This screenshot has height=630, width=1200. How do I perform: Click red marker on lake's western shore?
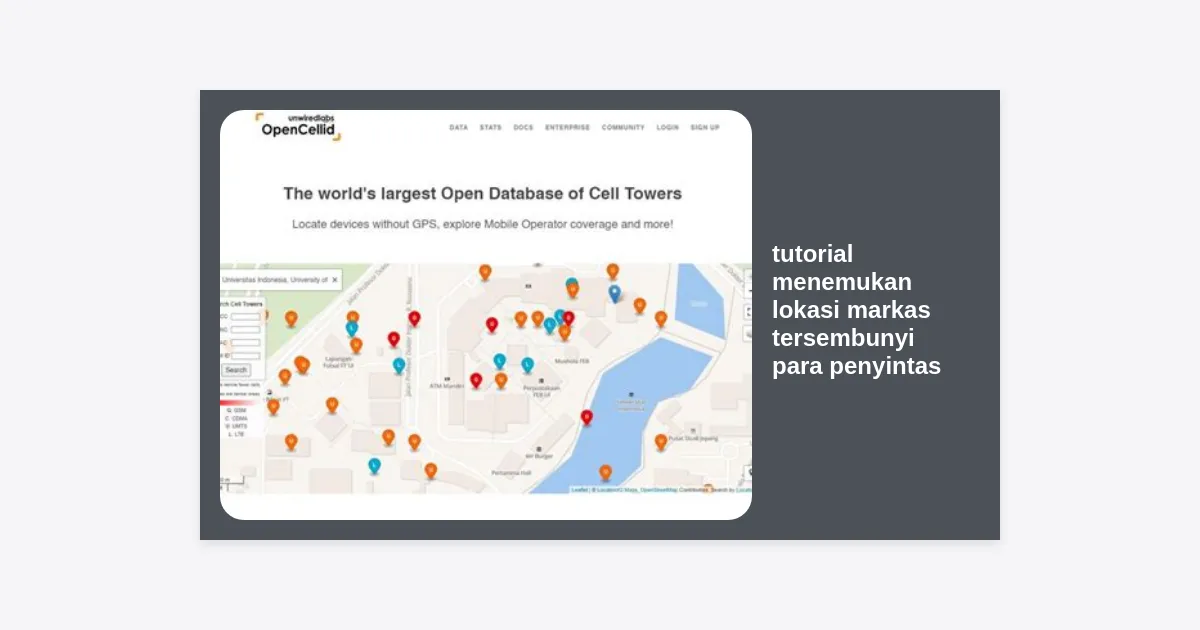[x=587, y=416]
